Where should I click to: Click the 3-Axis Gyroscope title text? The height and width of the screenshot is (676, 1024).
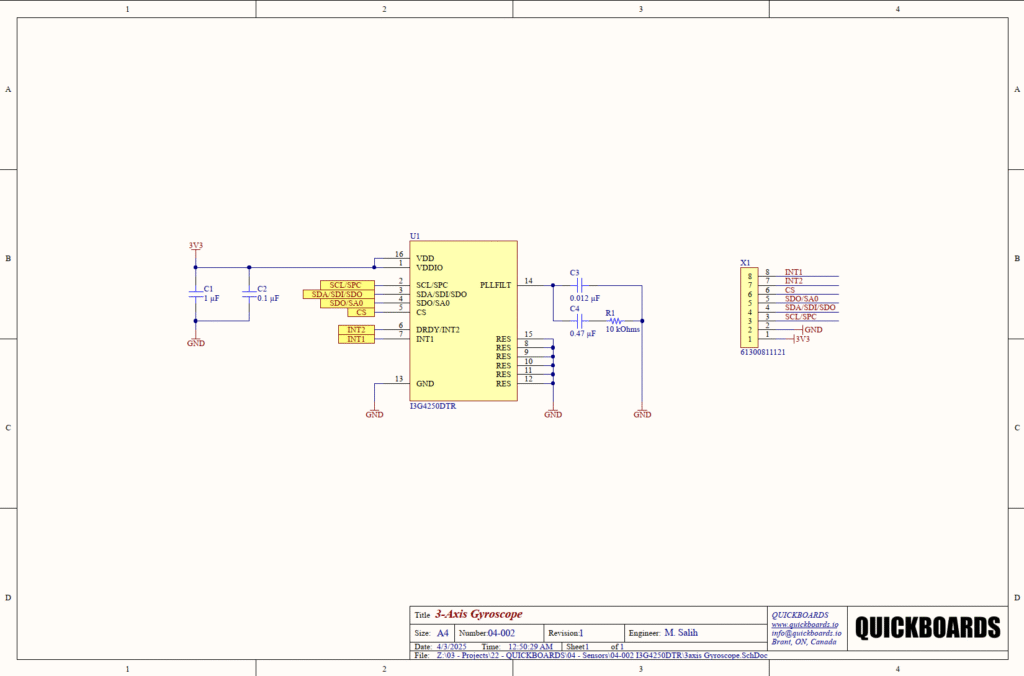pos(478,614)
